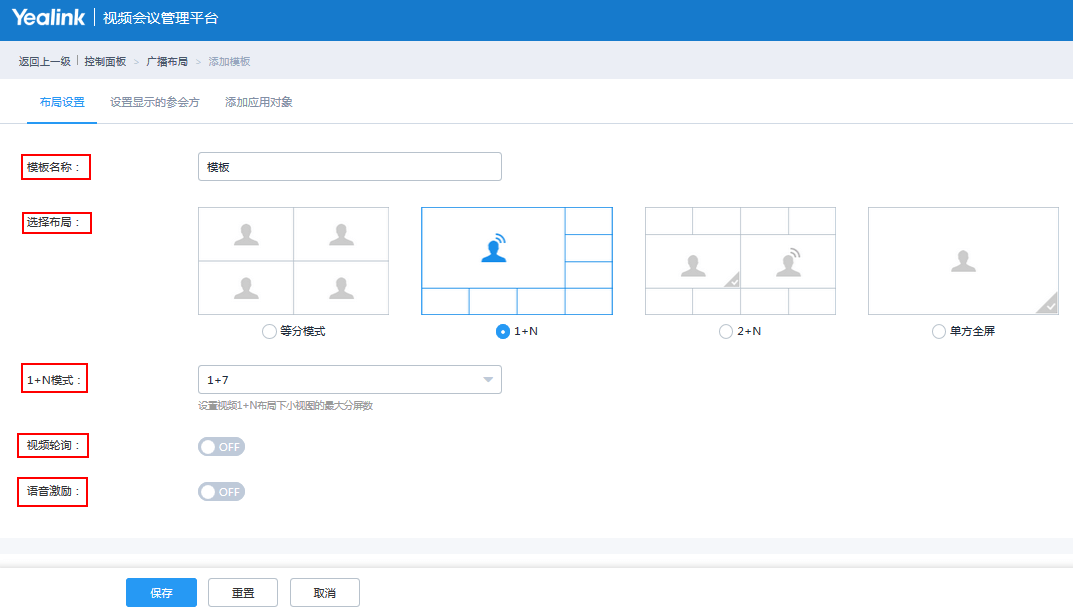1073x607 pixels.
Task: Choose the 等分模式 radio button
Action: pyautogui.click(x=269, y=331)
